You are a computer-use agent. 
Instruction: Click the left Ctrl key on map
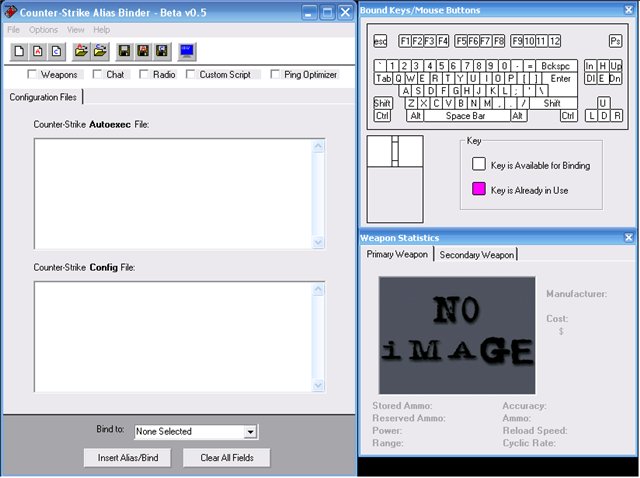(382, 116)
